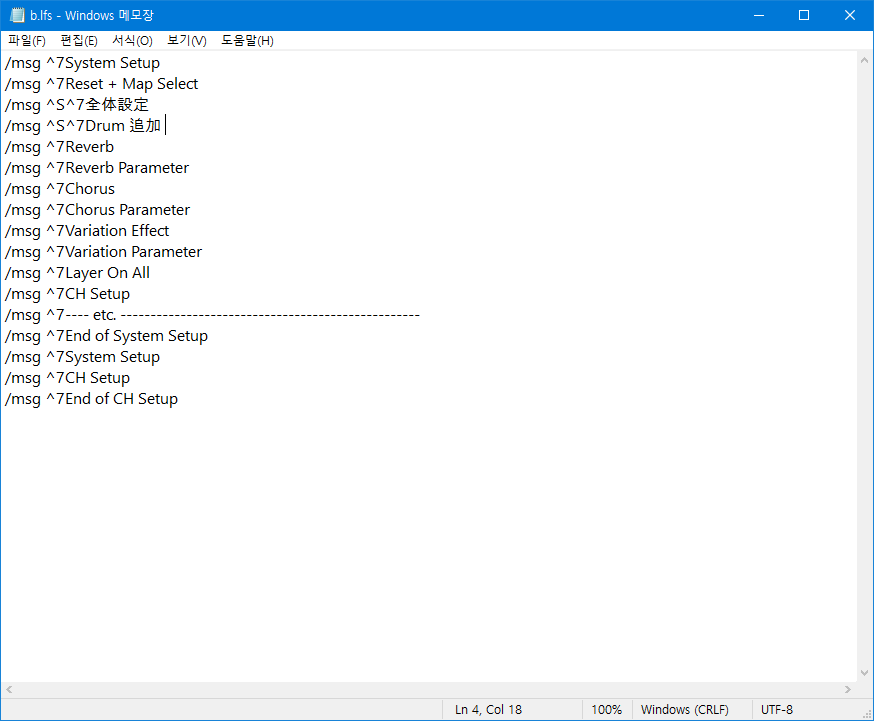Click 'Ln 4, Col 18' in status bar

(x=488, y=710)
